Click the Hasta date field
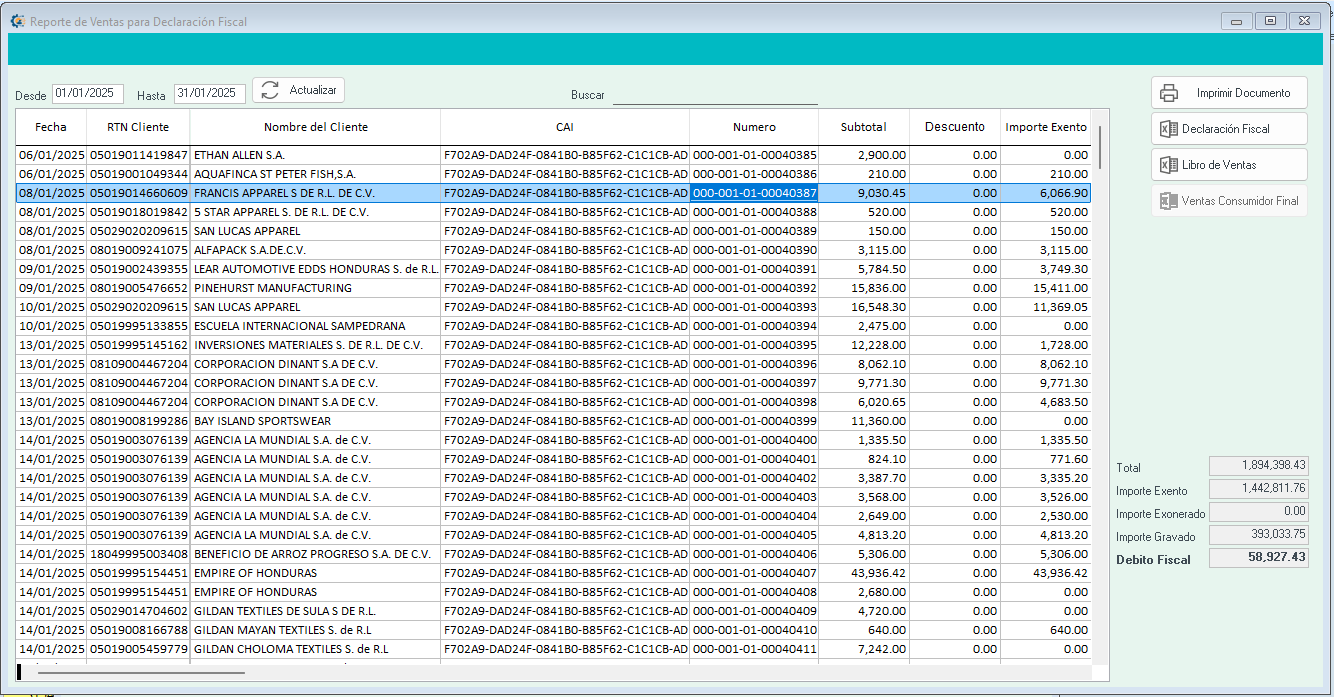1334x697 pixels. coord(209,93)
